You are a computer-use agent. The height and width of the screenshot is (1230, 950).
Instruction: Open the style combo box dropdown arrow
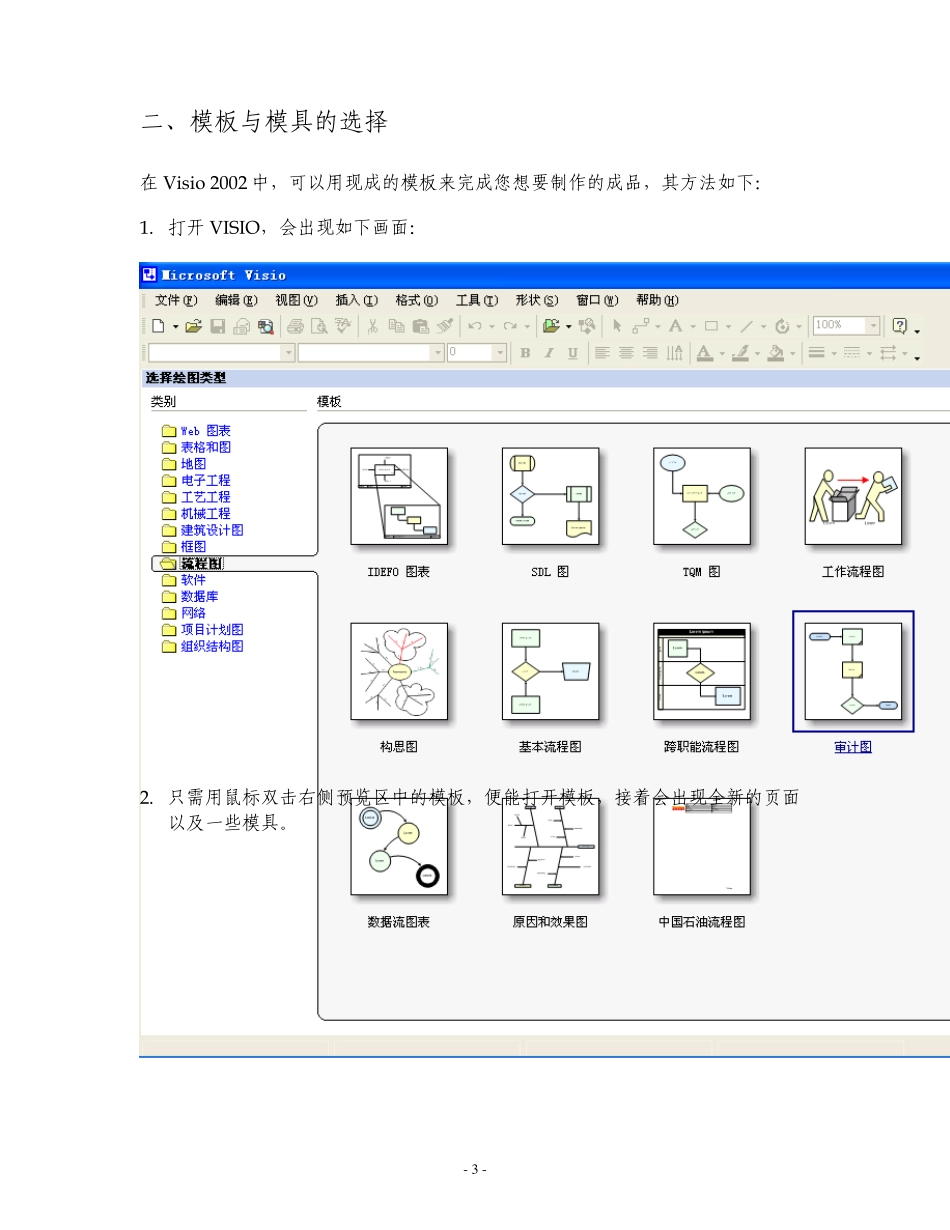point(288,352)
